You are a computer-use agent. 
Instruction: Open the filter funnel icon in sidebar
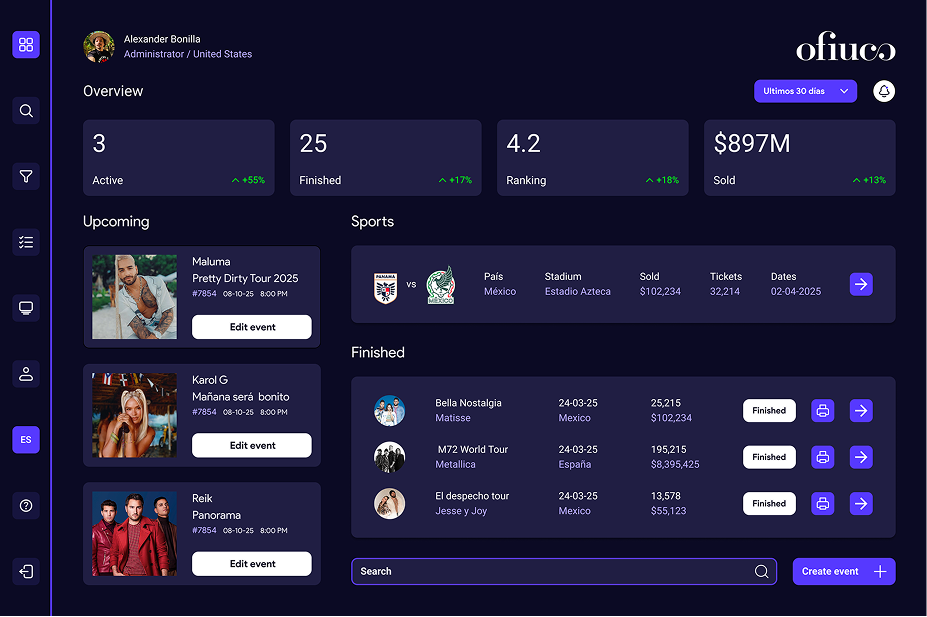click(x=26, y=176)
